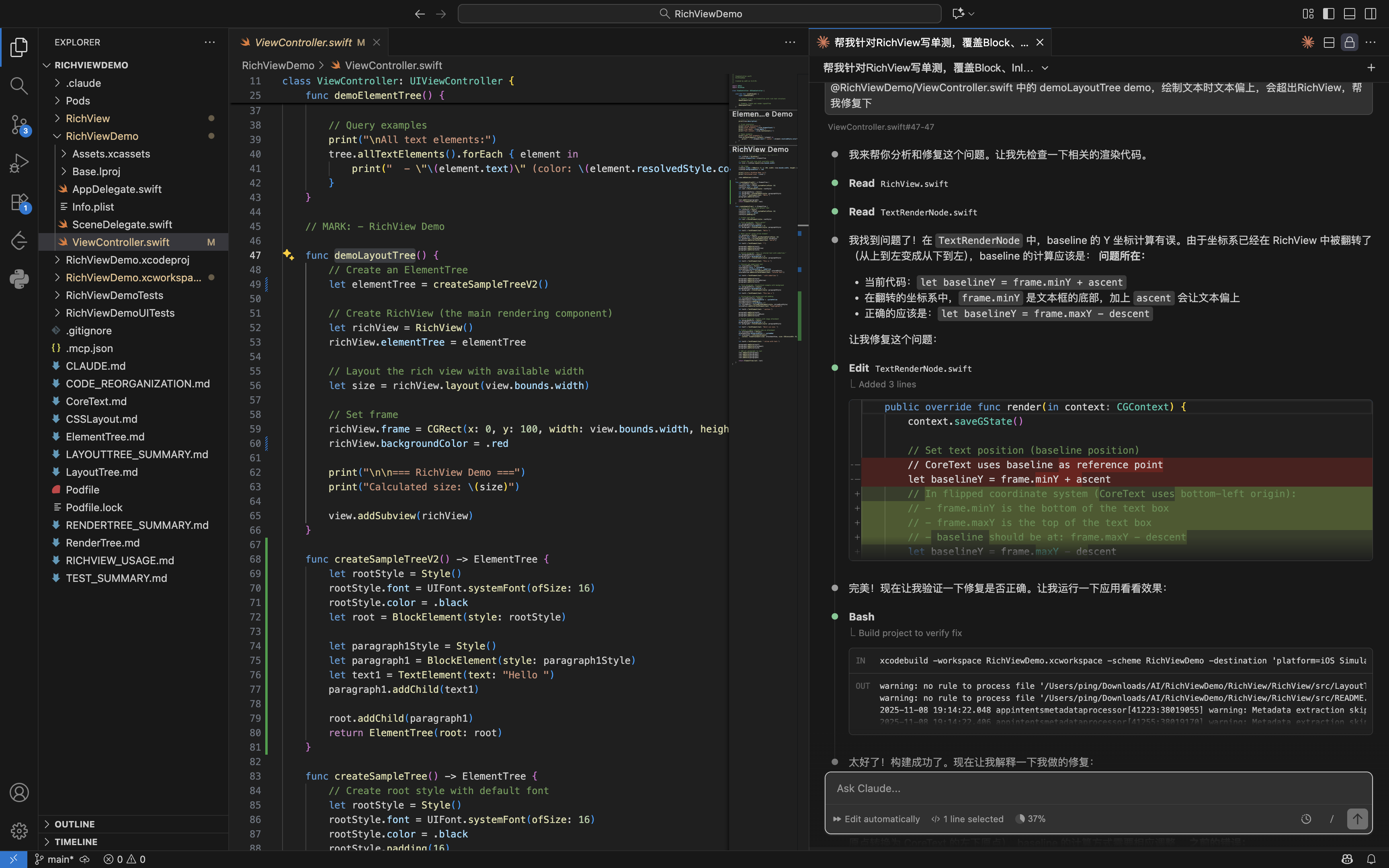The height and width of the screenshot is (868, 1389).
Task: Open chat history clock icon
Action: click(1306, 819)
